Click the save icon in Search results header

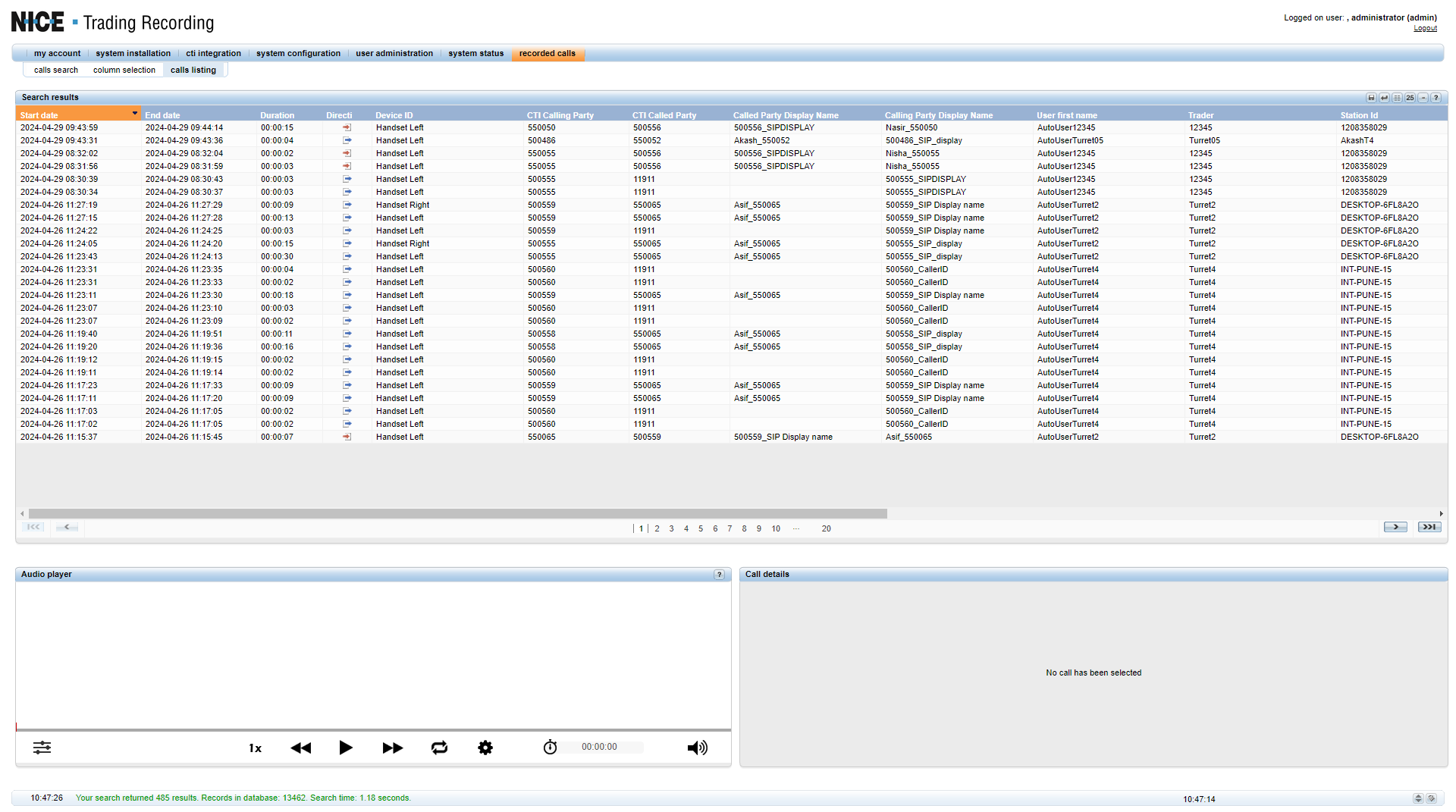coord(1371,98)
